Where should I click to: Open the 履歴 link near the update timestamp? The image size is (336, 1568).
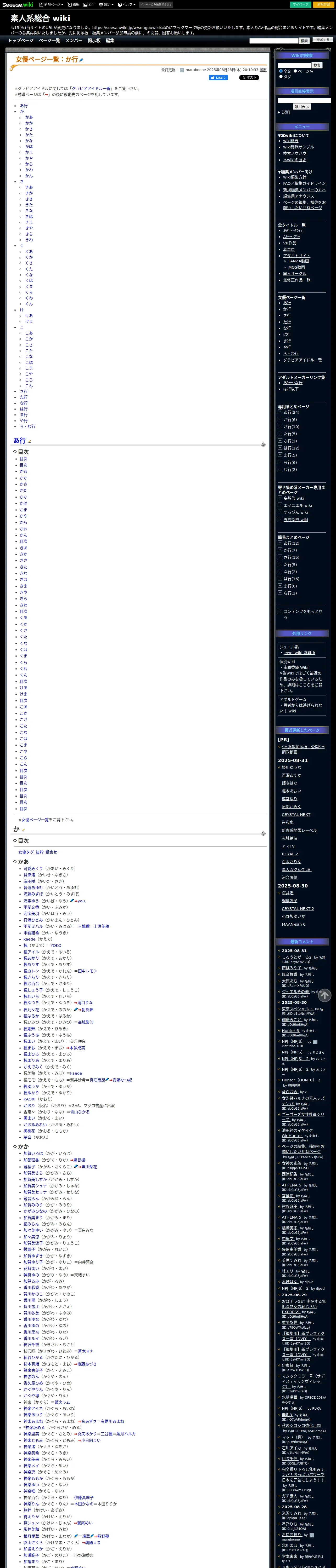click(263, 70)
